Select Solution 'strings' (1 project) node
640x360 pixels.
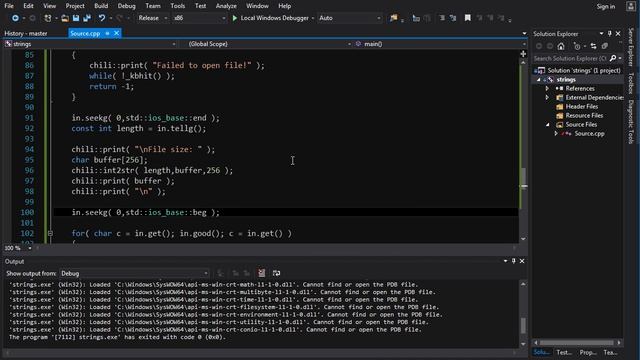click(584, 71)
